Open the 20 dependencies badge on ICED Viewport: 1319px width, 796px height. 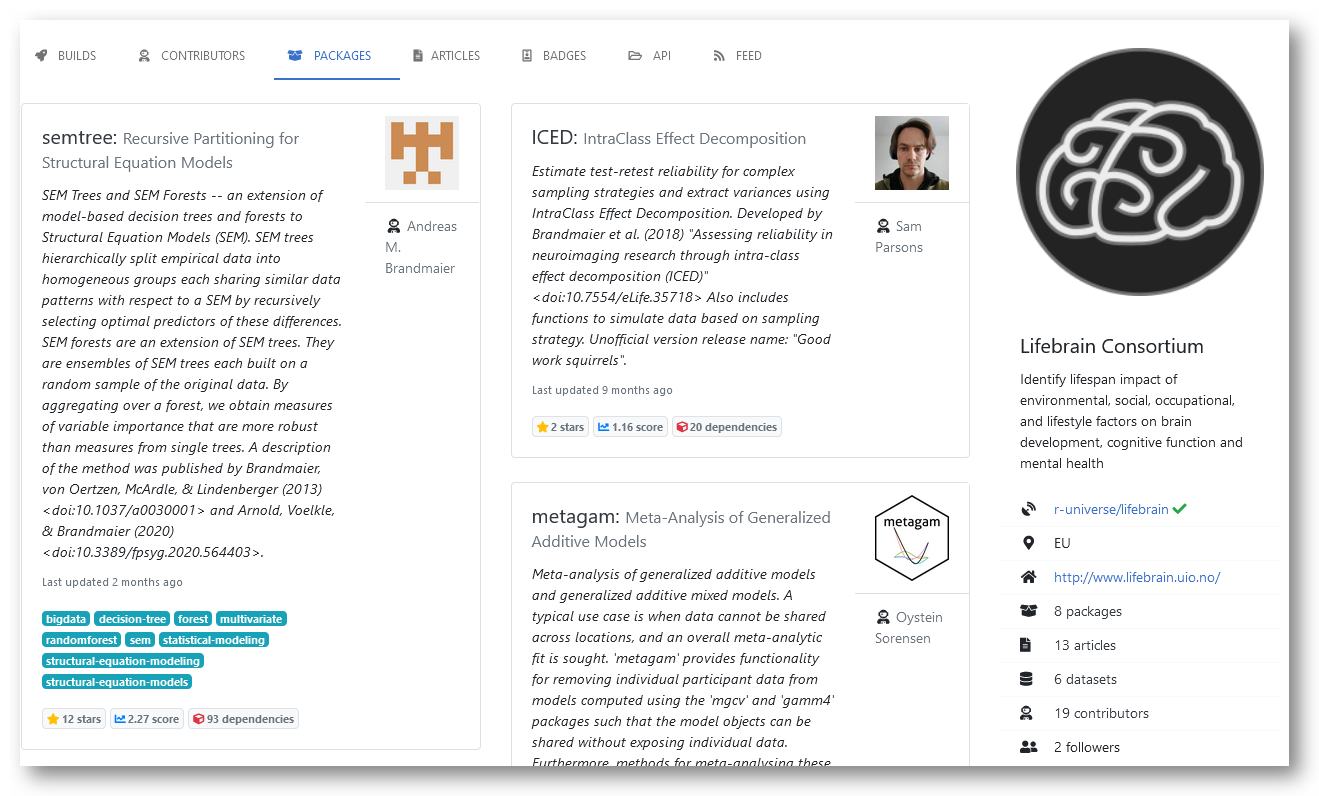click(x=727, y=426)
